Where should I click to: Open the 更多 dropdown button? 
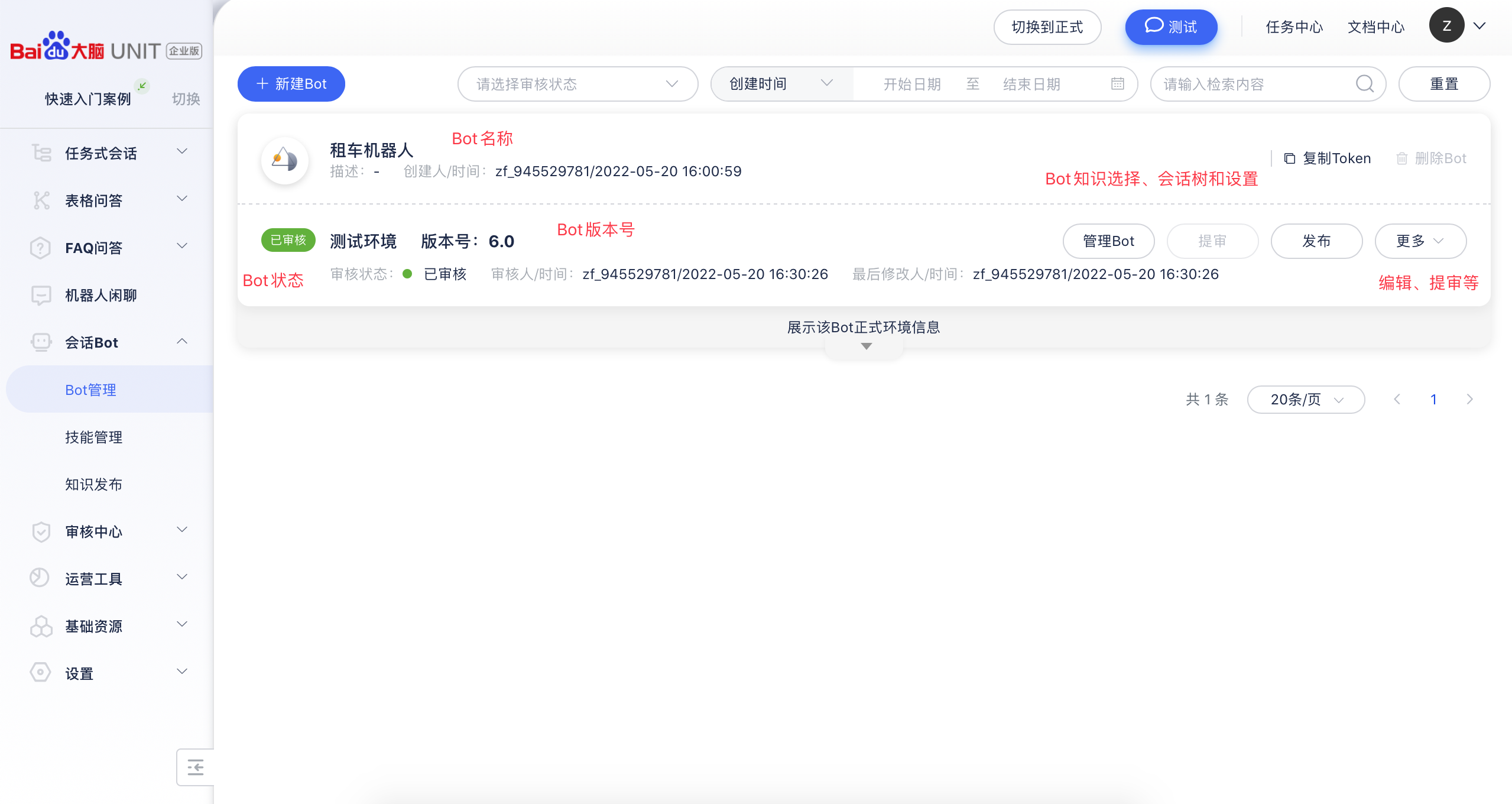point(1420,241)
